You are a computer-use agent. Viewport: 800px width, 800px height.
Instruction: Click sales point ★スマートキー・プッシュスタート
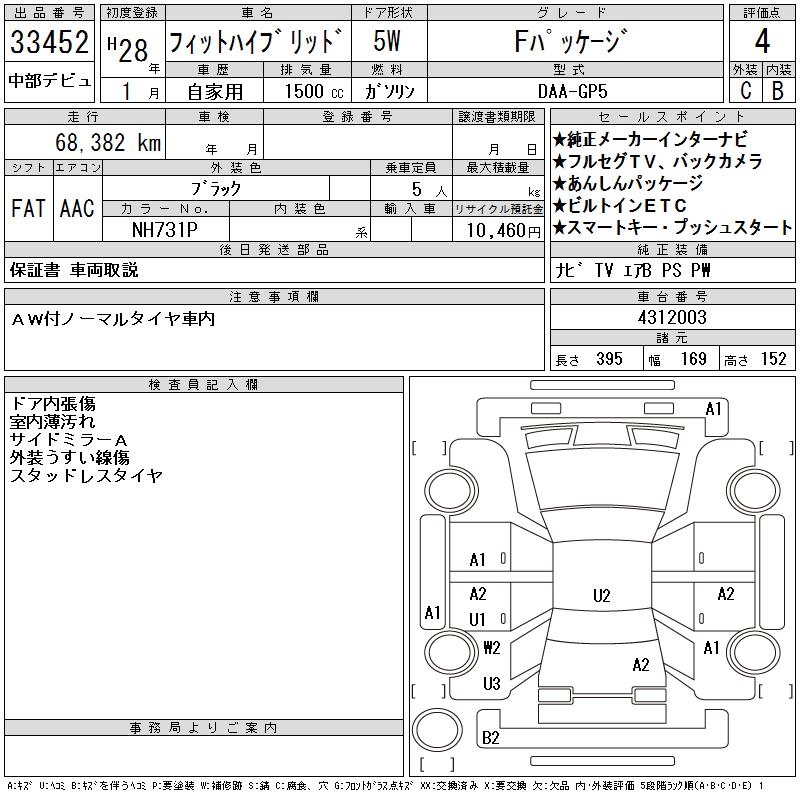click(672, 228)
